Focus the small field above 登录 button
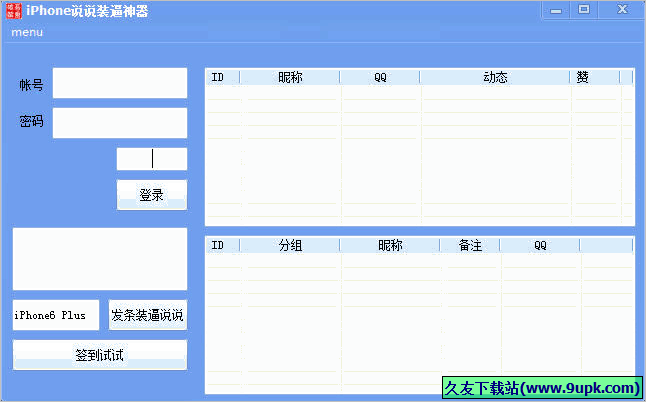Image resolution: width=646 pixels, height=402 pixels. [x=152, y=159]
